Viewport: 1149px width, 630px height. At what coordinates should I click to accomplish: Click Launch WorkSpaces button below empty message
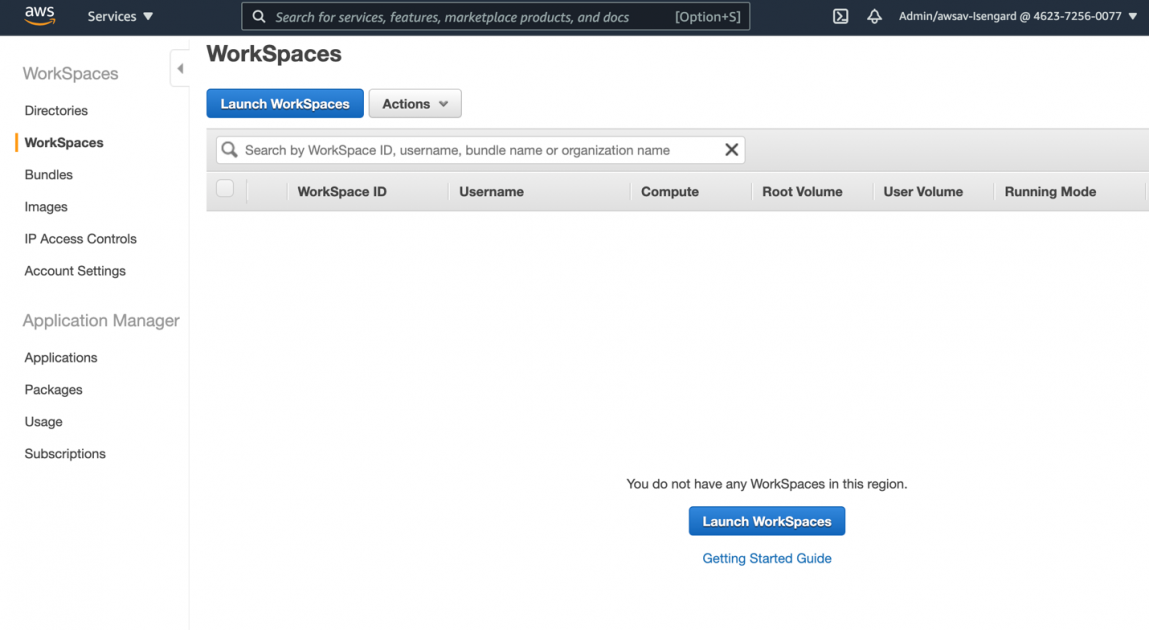(766, 521)
